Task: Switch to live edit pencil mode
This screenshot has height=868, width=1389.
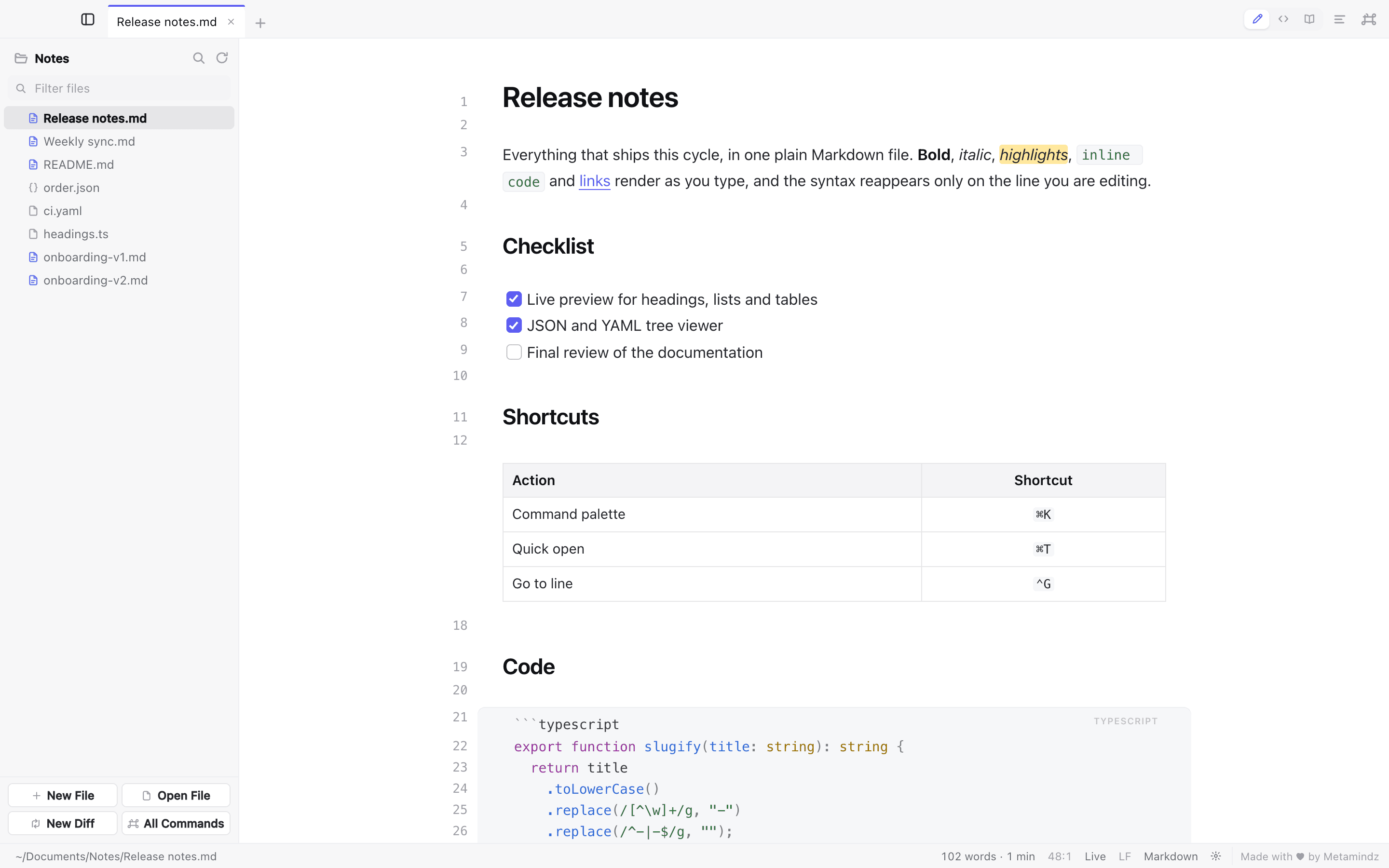Action: coord(1257,19)
